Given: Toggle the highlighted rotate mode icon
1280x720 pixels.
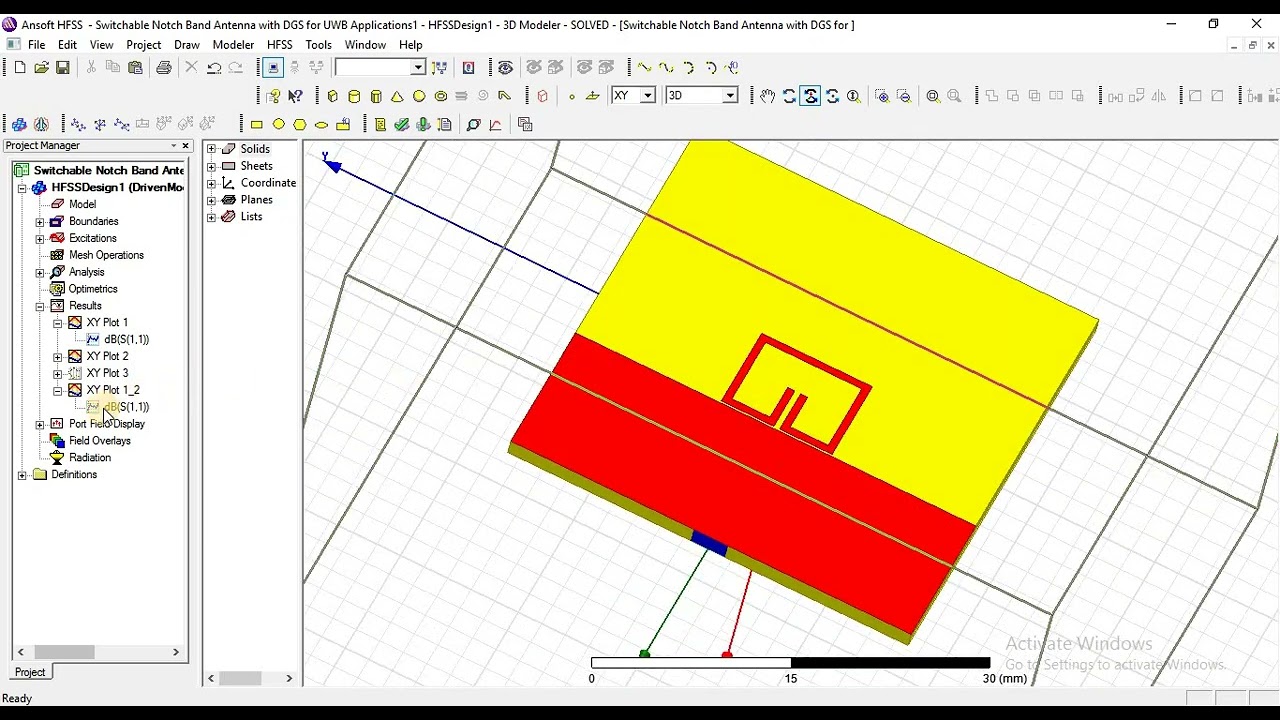Looking at the screenshot, I should [x=810, y=96].
